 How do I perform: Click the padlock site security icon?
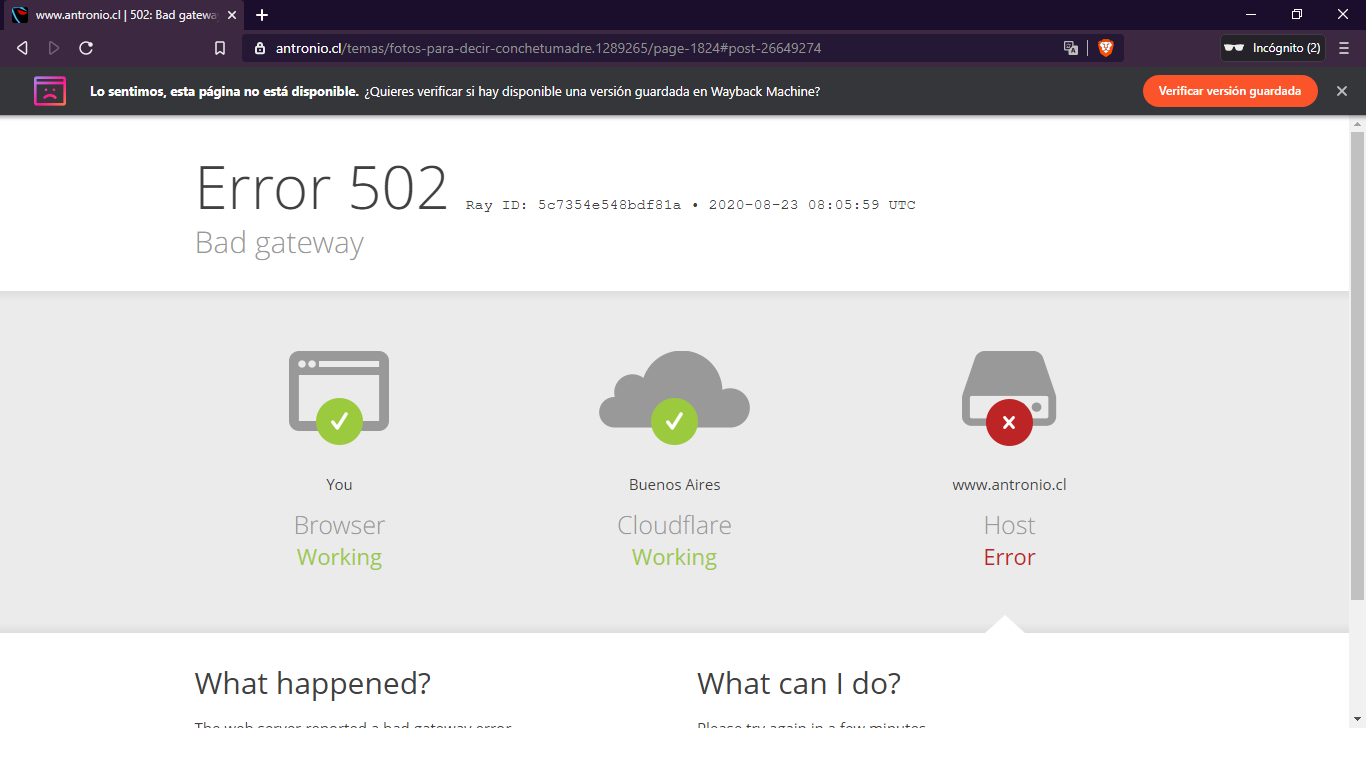tap(260, 48)
